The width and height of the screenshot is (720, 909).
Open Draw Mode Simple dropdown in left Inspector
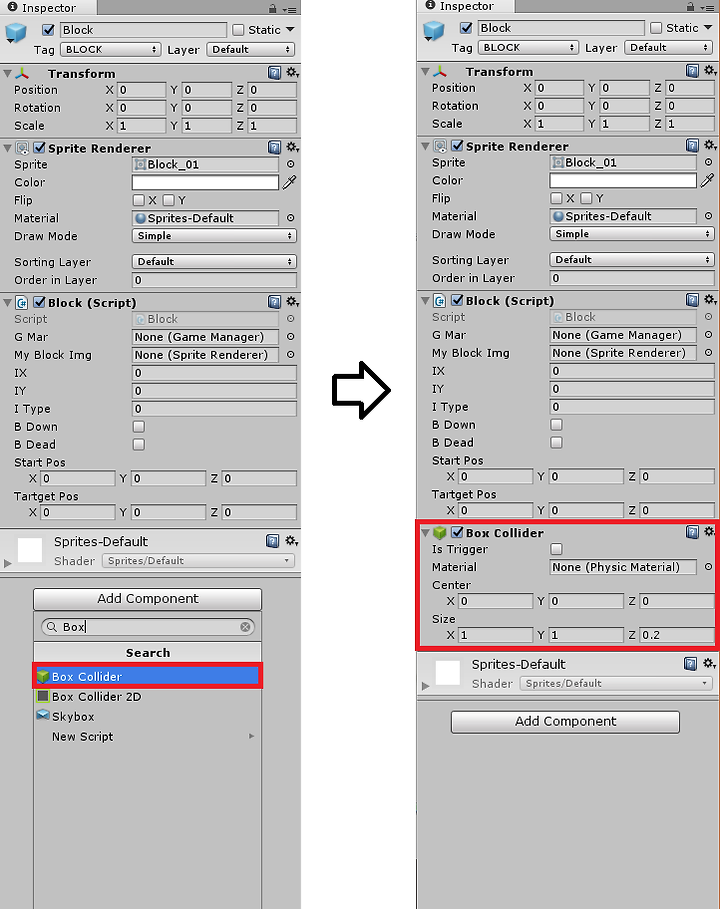pos(214,236)
